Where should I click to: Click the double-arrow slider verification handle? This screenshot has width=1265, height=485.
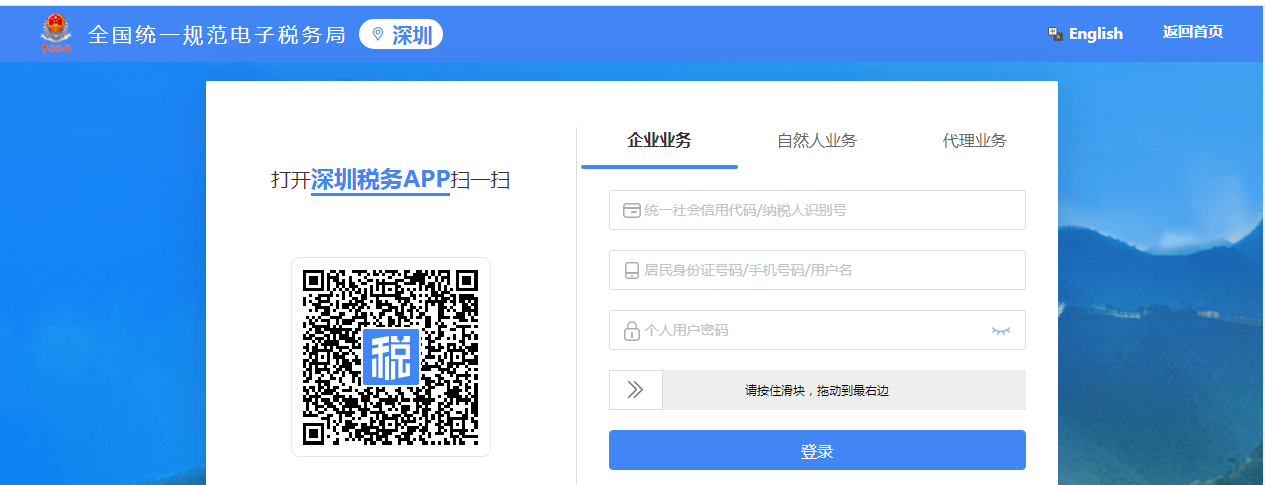click(636, 390)
